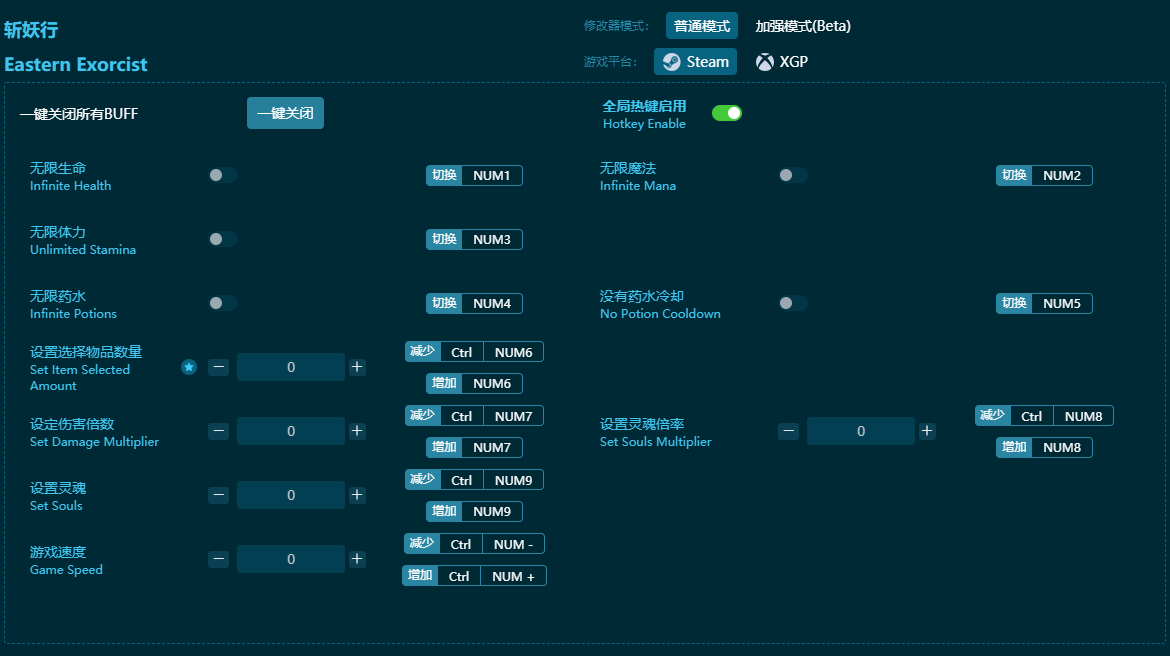1170x656 pixels.
Task: Toggle Infinite Potions on
Action: (x=223, y=303)
